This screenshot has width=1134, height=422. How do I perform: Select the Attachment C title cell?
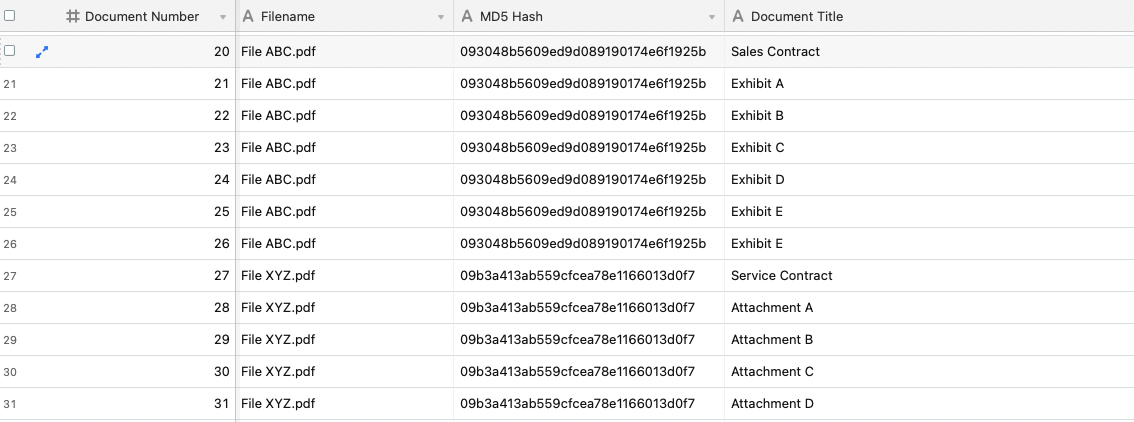tap(929, 371)
